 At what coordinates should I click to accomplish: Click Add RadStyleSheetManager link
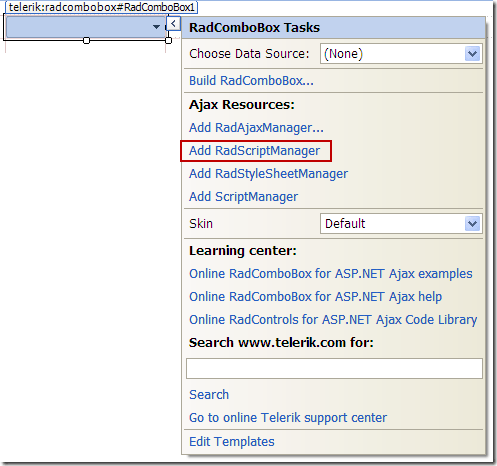268,174
